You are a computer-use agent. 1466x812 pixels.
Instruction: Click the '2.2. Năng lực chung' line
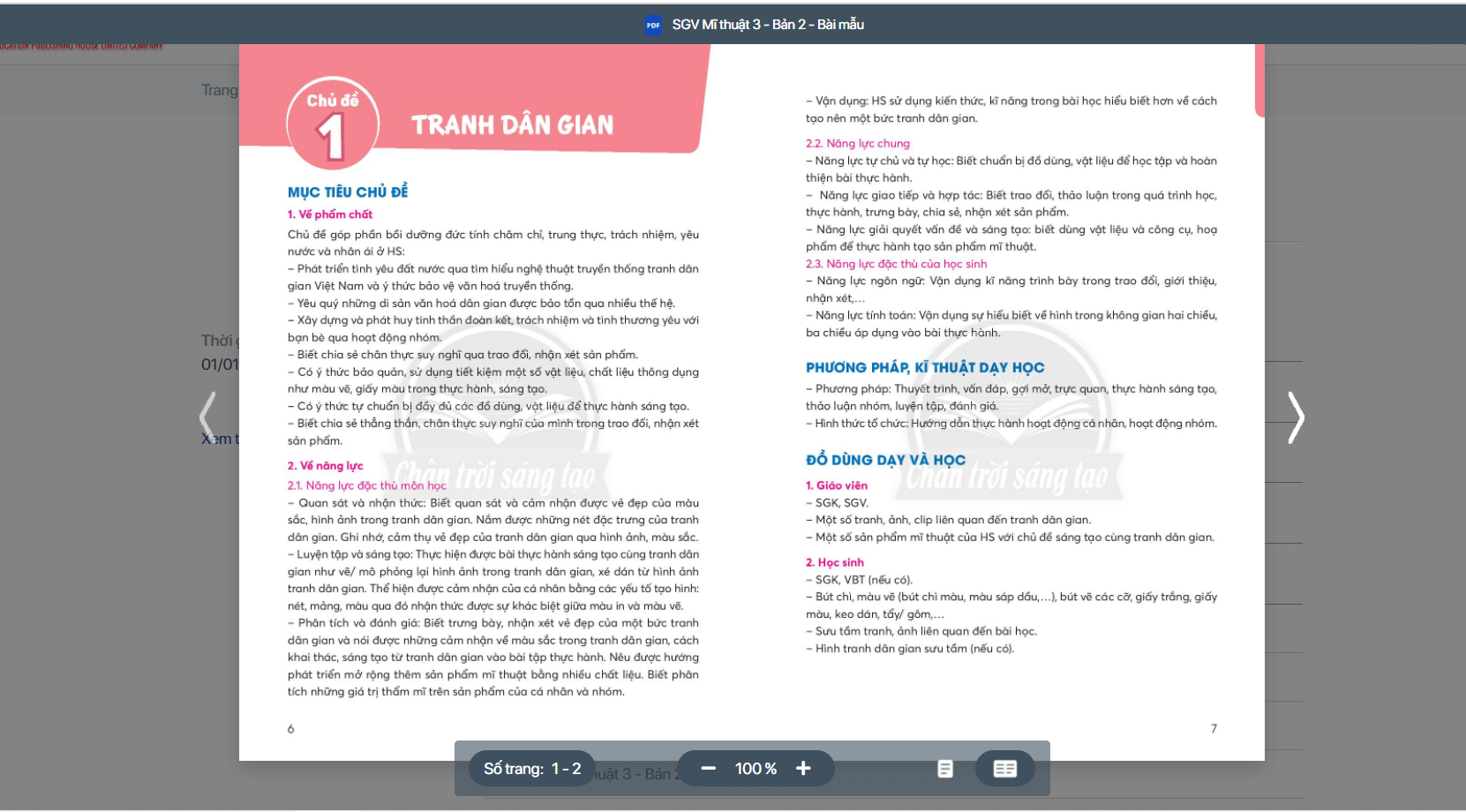[x=858, y=143]
